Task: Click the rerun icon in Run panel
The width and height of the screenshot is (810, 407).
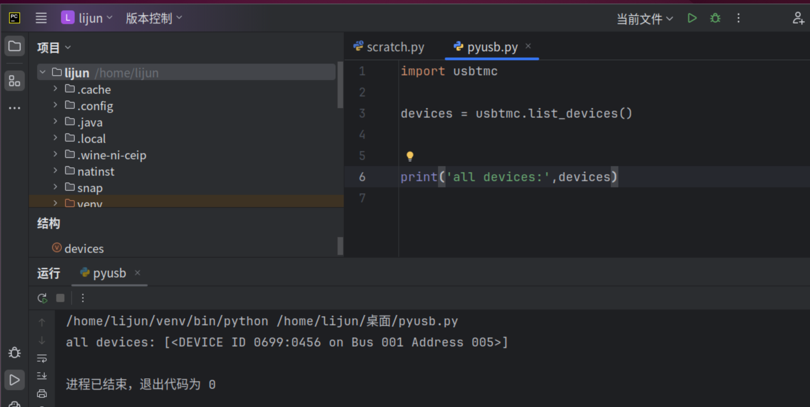Action: point(42,298)
